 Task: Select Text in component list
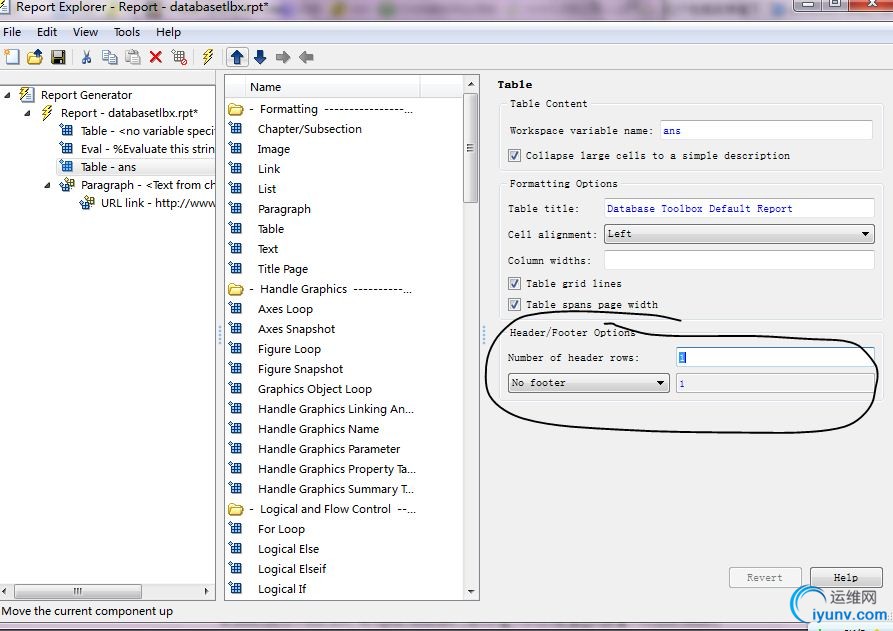(x=268, y=249)
